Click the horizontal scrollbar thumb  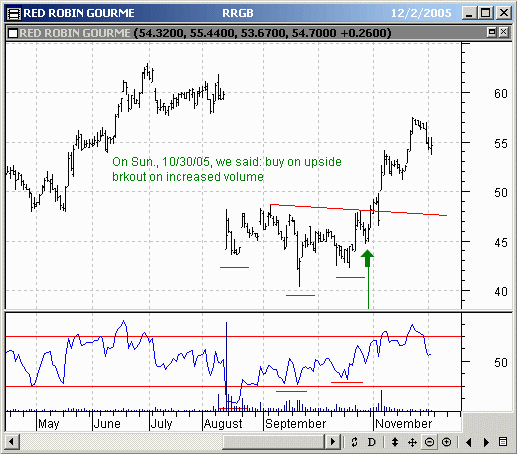point(273,442)
